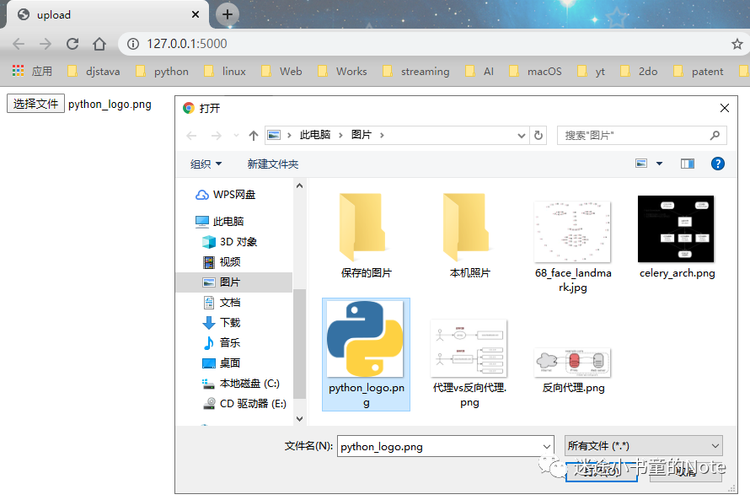Click the browser back arrow

click(x=19, y=44)
